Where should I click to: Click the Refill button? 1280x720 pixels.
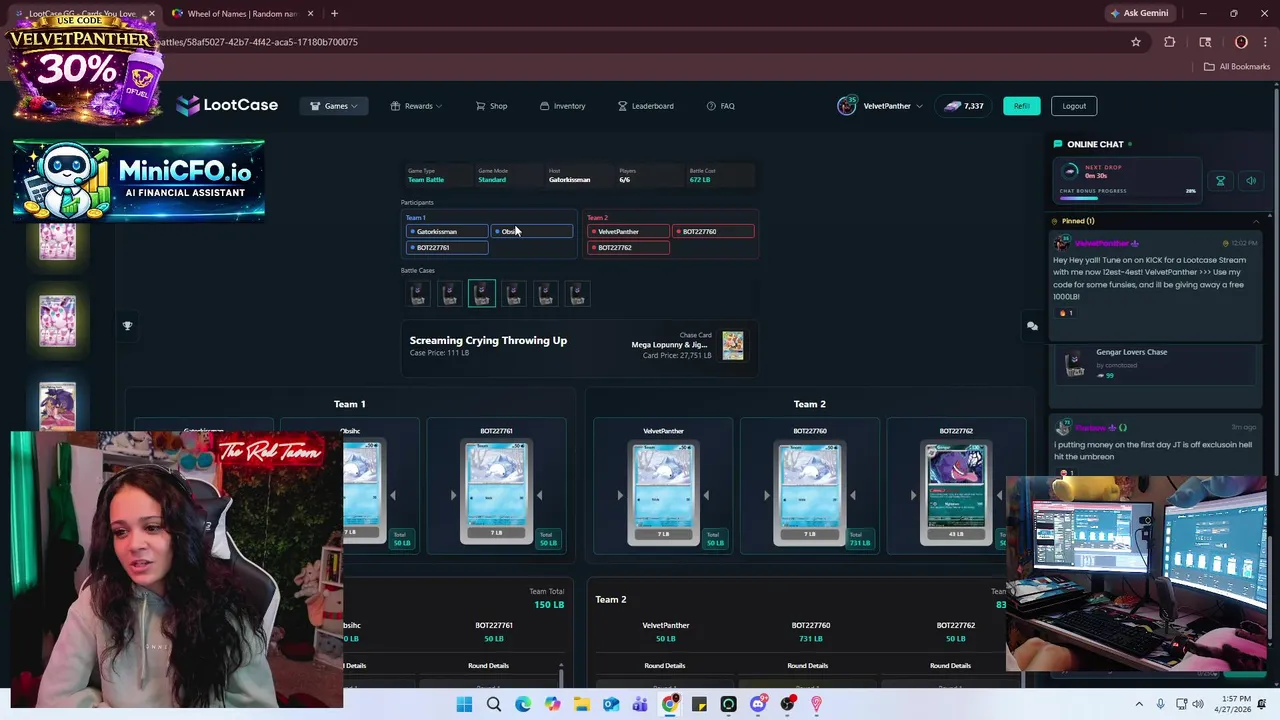1021,106
